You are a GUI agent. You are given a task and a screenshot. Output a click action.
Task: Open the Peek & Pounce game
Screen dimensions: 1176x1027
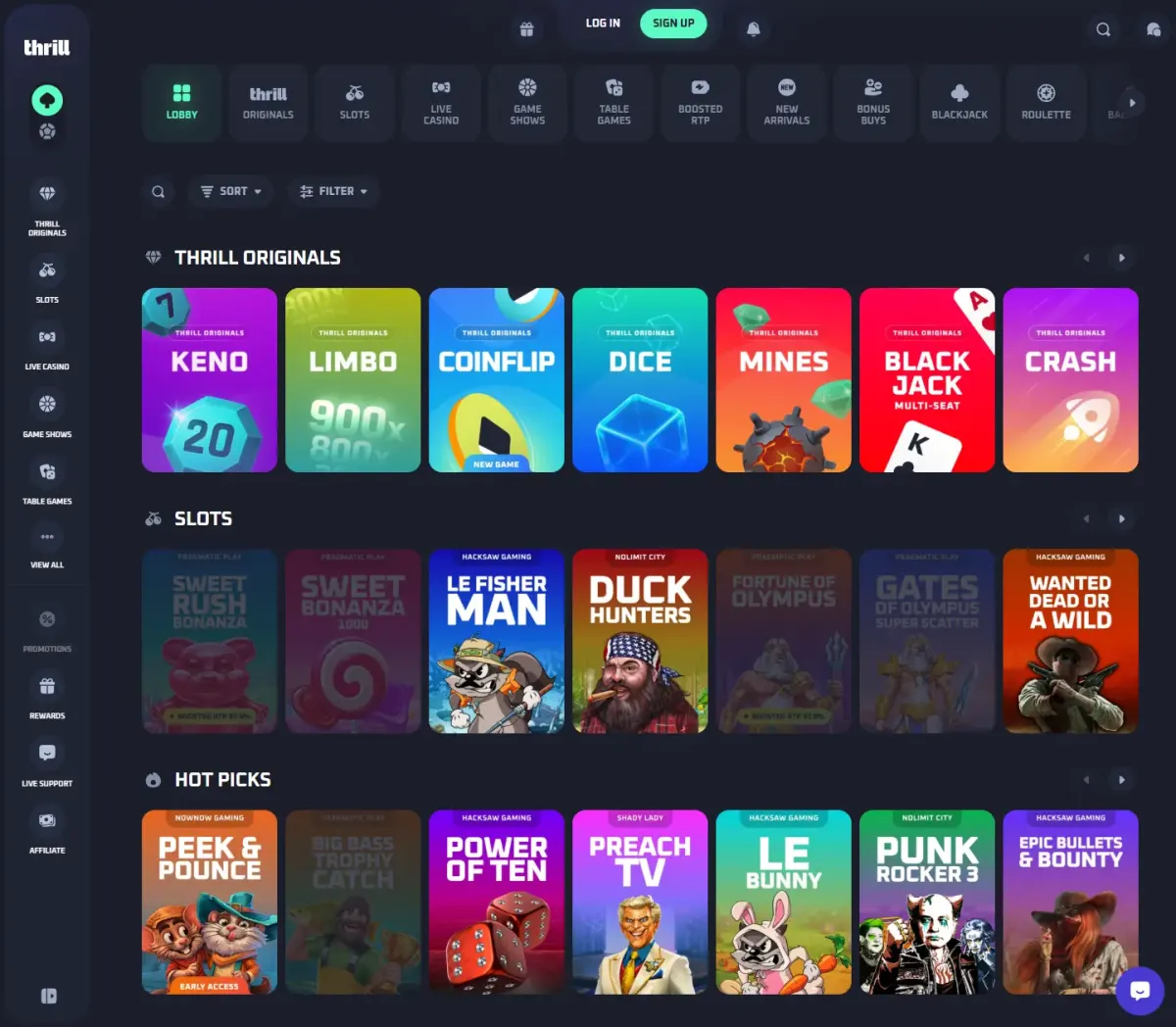click(210, 903)
